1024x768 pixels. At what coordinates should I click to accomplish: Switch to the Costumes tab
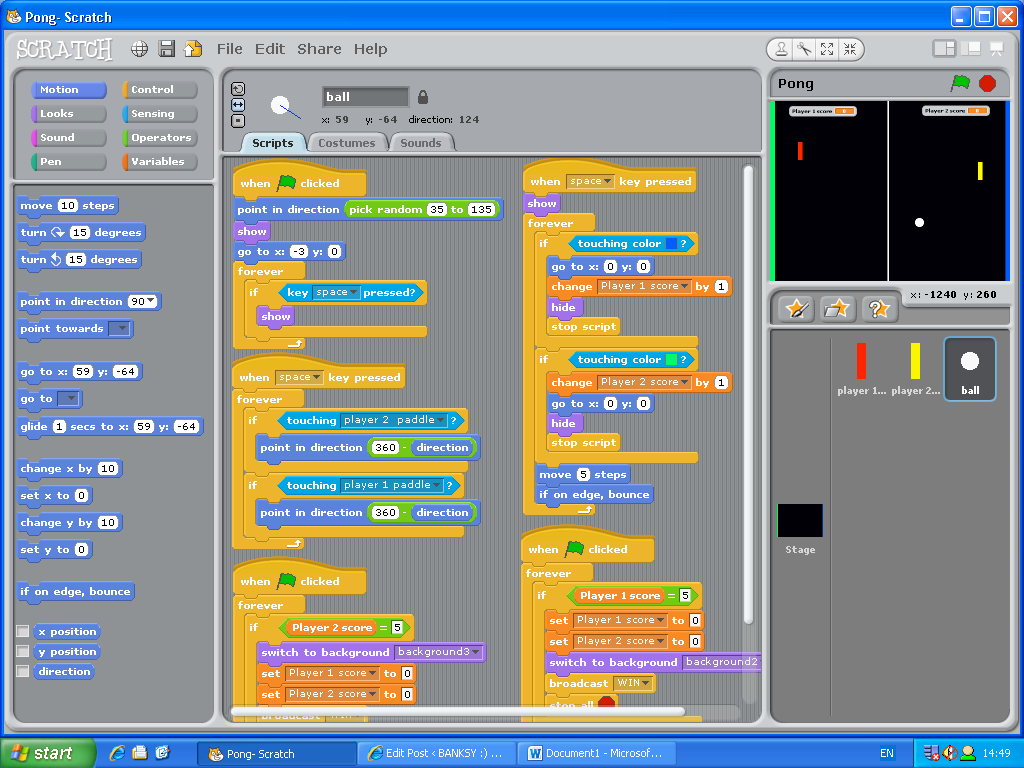(347, 142)
